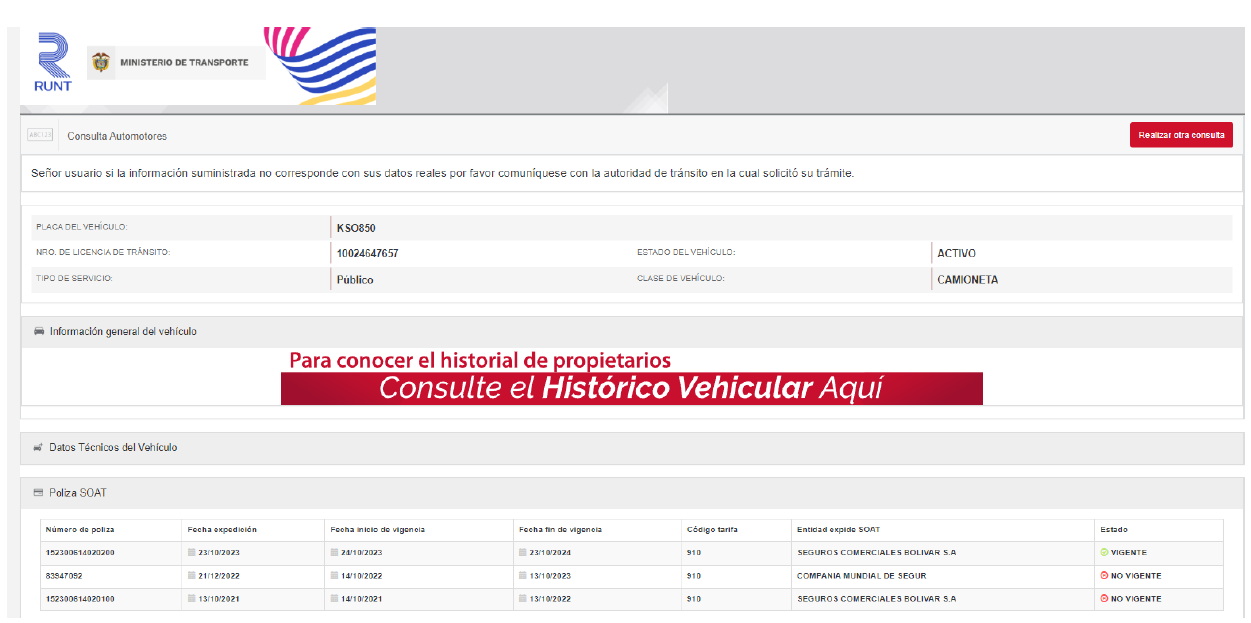Click the calendar icon beside 13/10/2021

point(192,598)
